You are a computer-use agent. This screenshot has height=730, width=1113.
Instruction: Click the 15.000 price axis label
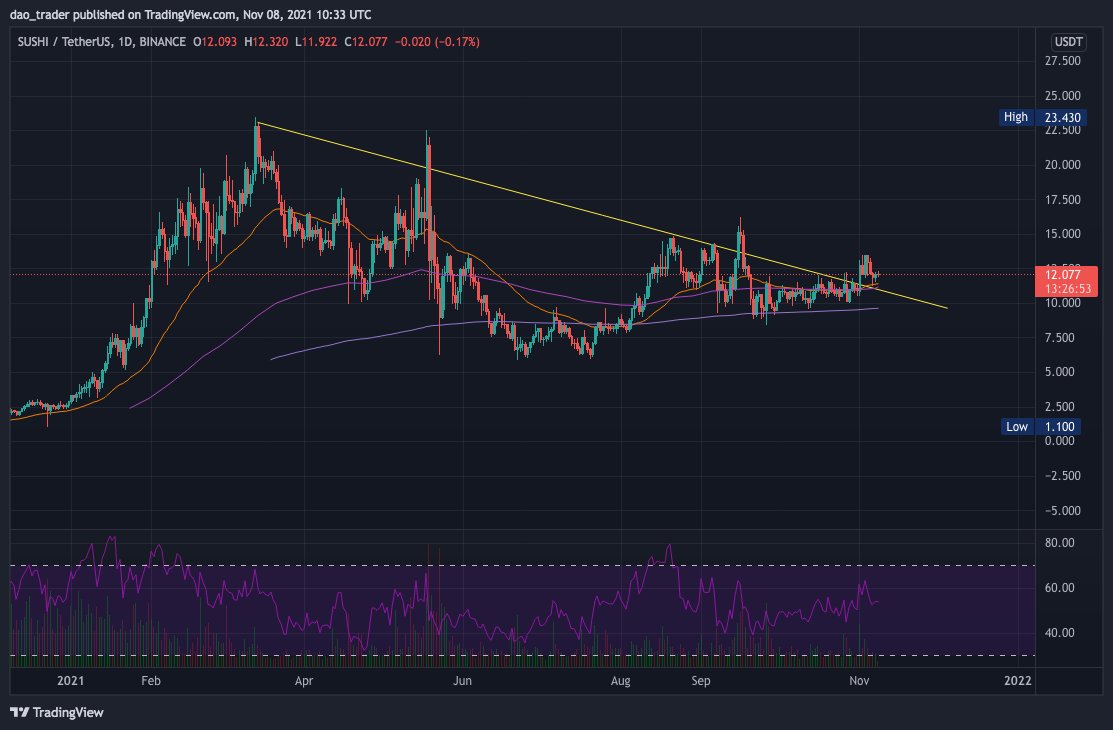1063,234
